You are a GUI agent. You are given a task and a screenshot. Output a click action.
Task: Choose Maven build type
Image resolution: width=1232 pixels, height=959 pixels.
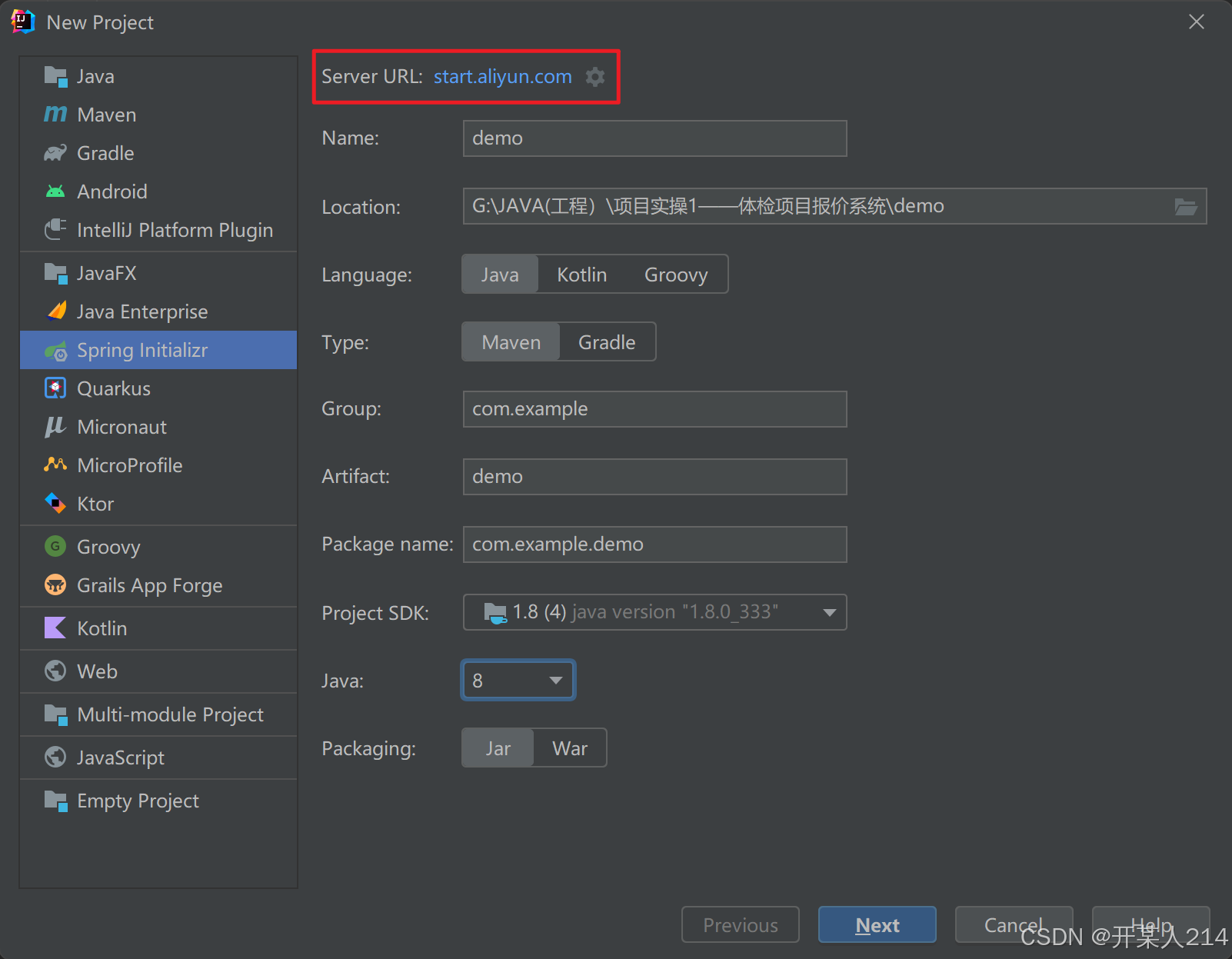click(511, 342)
